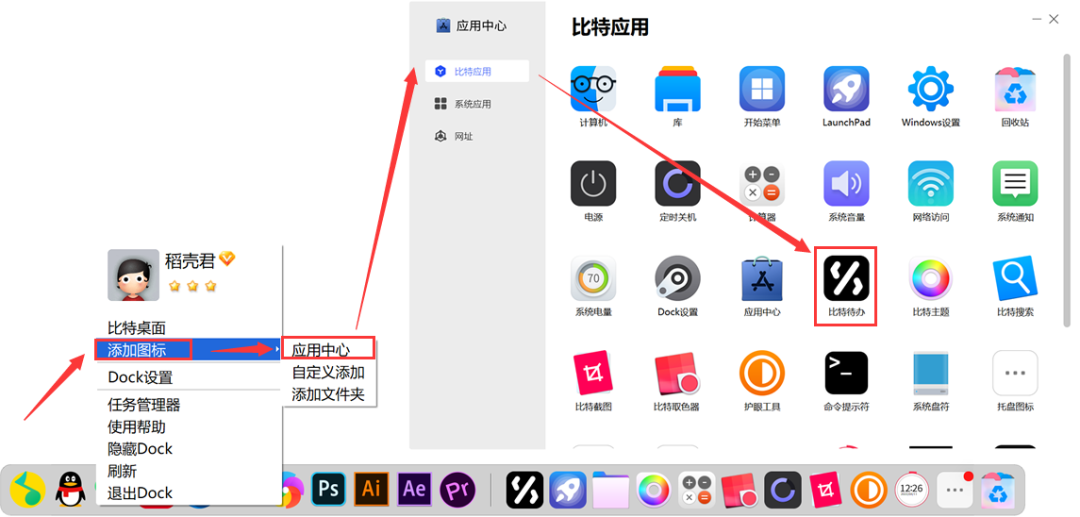
Task: Choose 隐藏Dock in the context menu
Action: 140,449
